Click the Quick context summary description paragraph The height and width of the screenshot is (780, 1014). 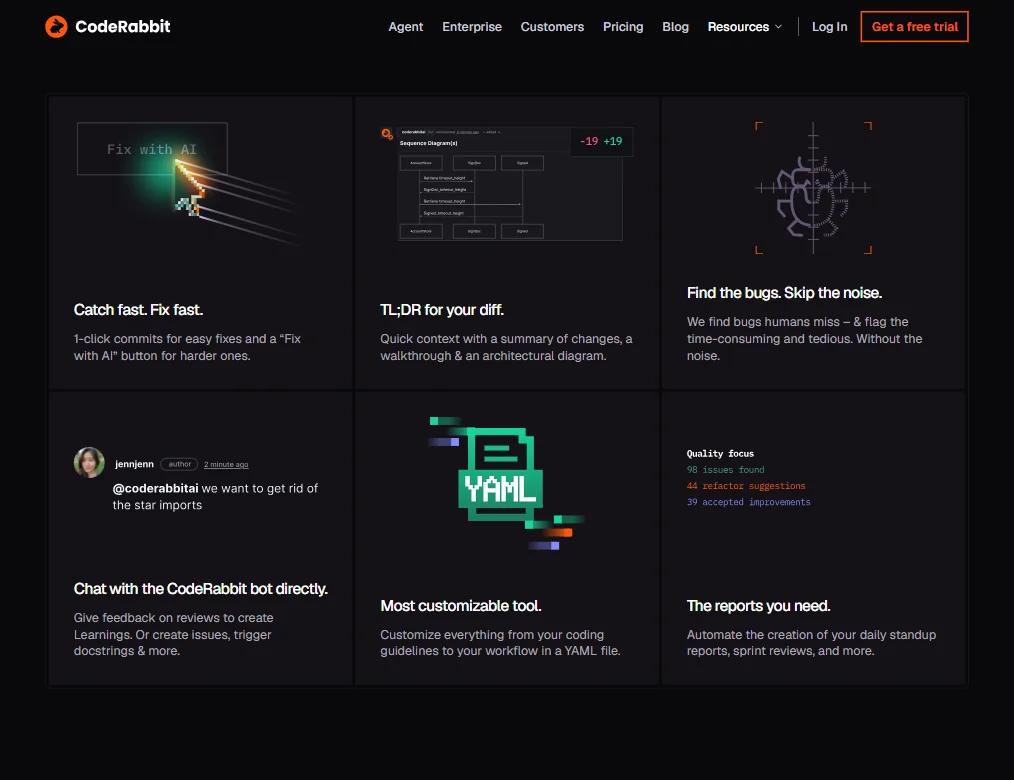506,347
